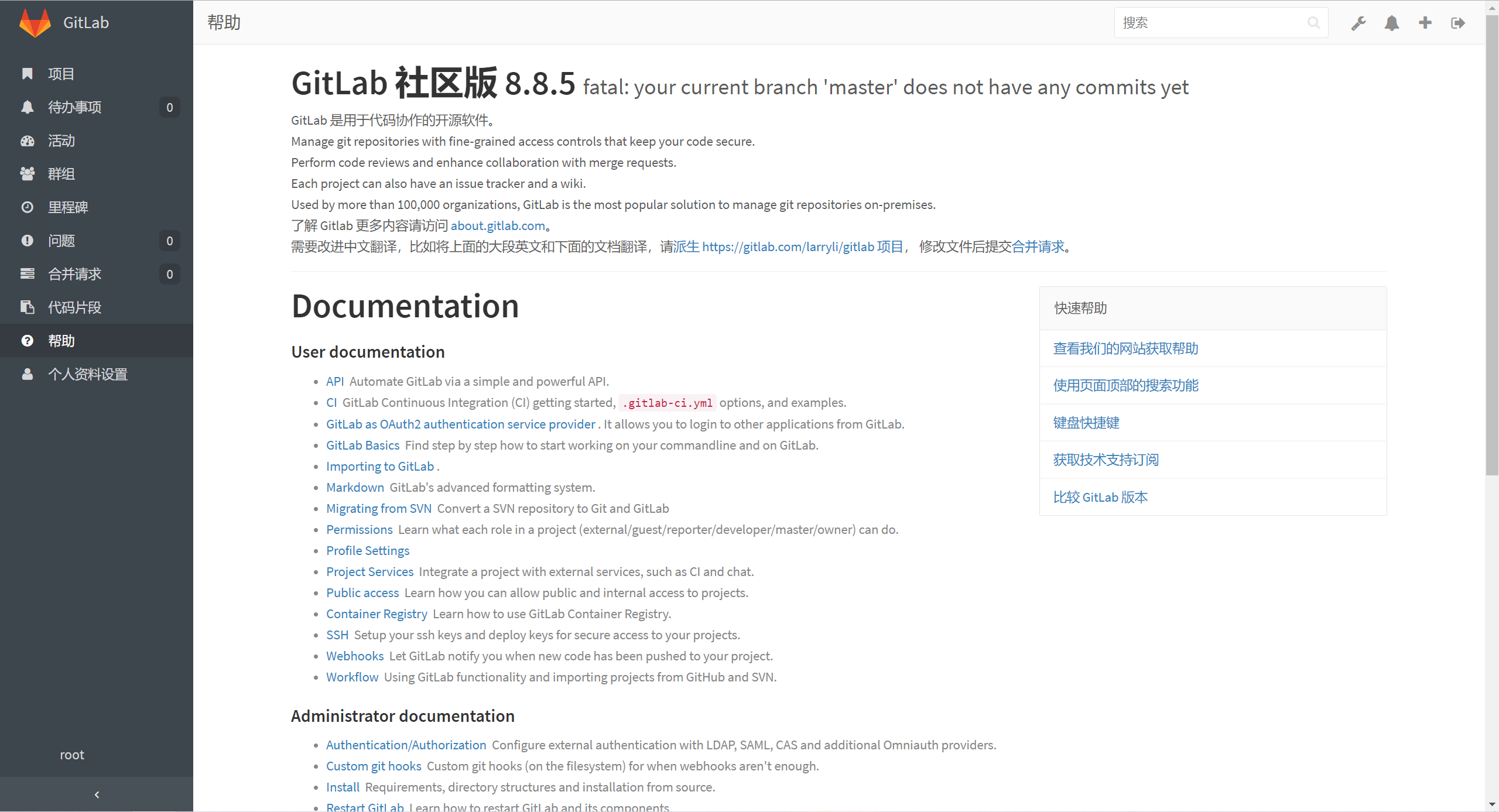Viewport: 1499px width, 812px height.
Task: Focus the 搜索 search field
Action: [1221, 23]
